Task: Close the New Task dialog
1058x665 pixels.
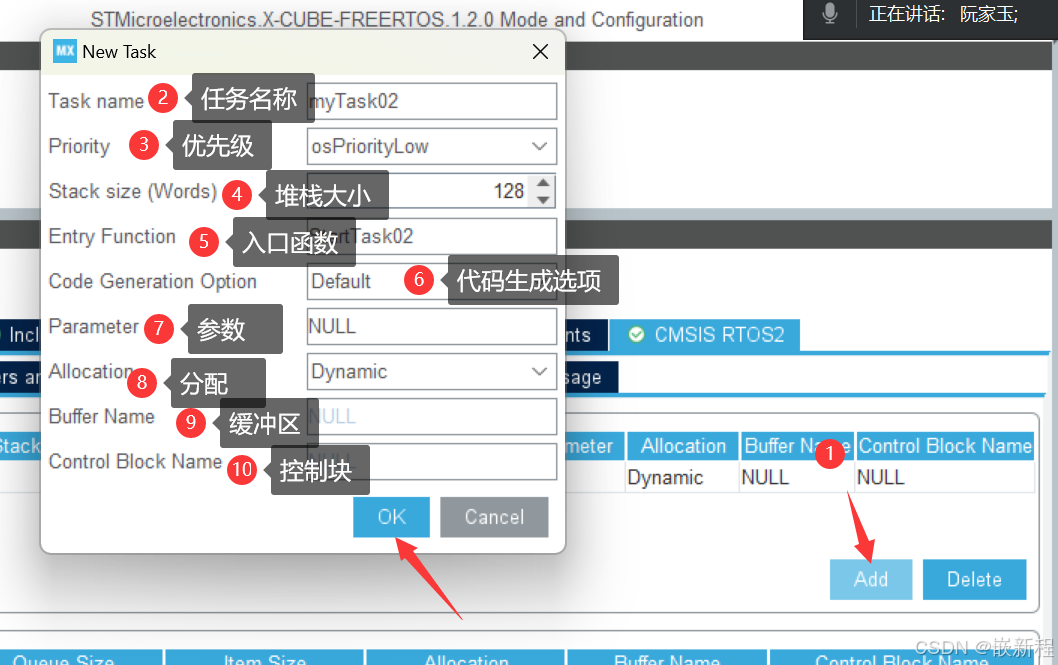Action: (540, 52)
